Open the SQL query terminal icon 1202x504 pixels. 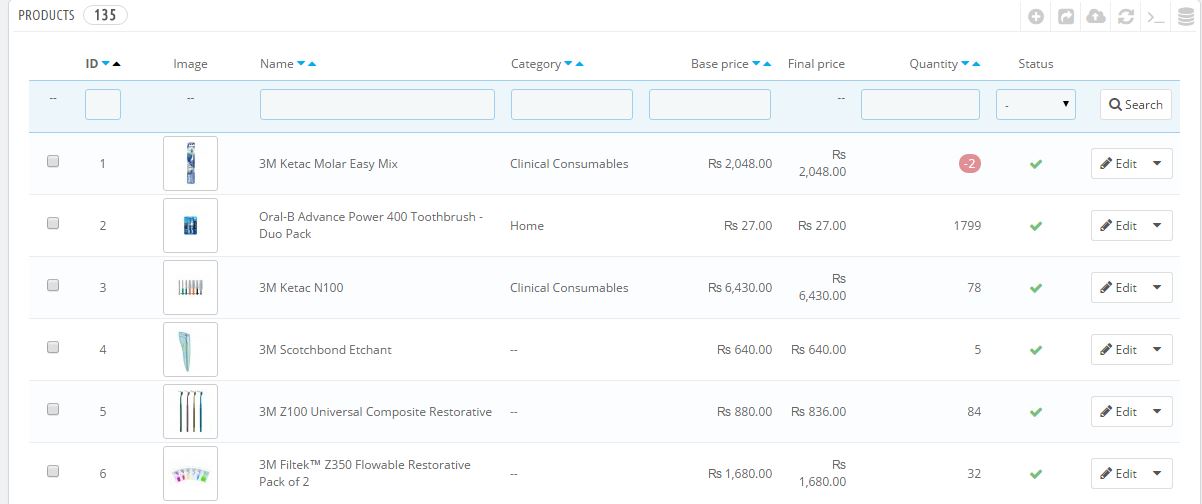tap(1156, 16)
